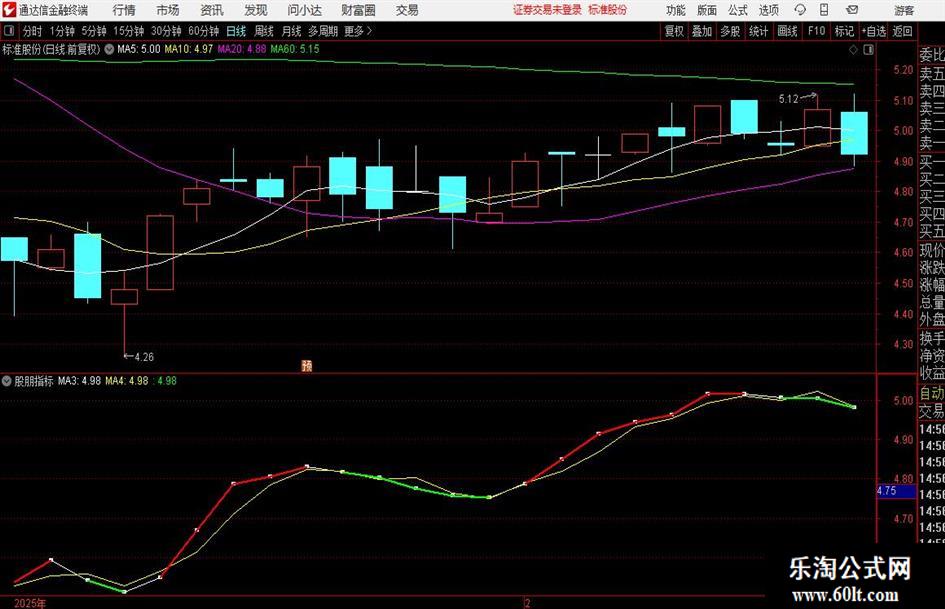Switch to 分时 chart tab
Image resolution: width=945 pixels, height=609 pixels.
coord(33,31)
